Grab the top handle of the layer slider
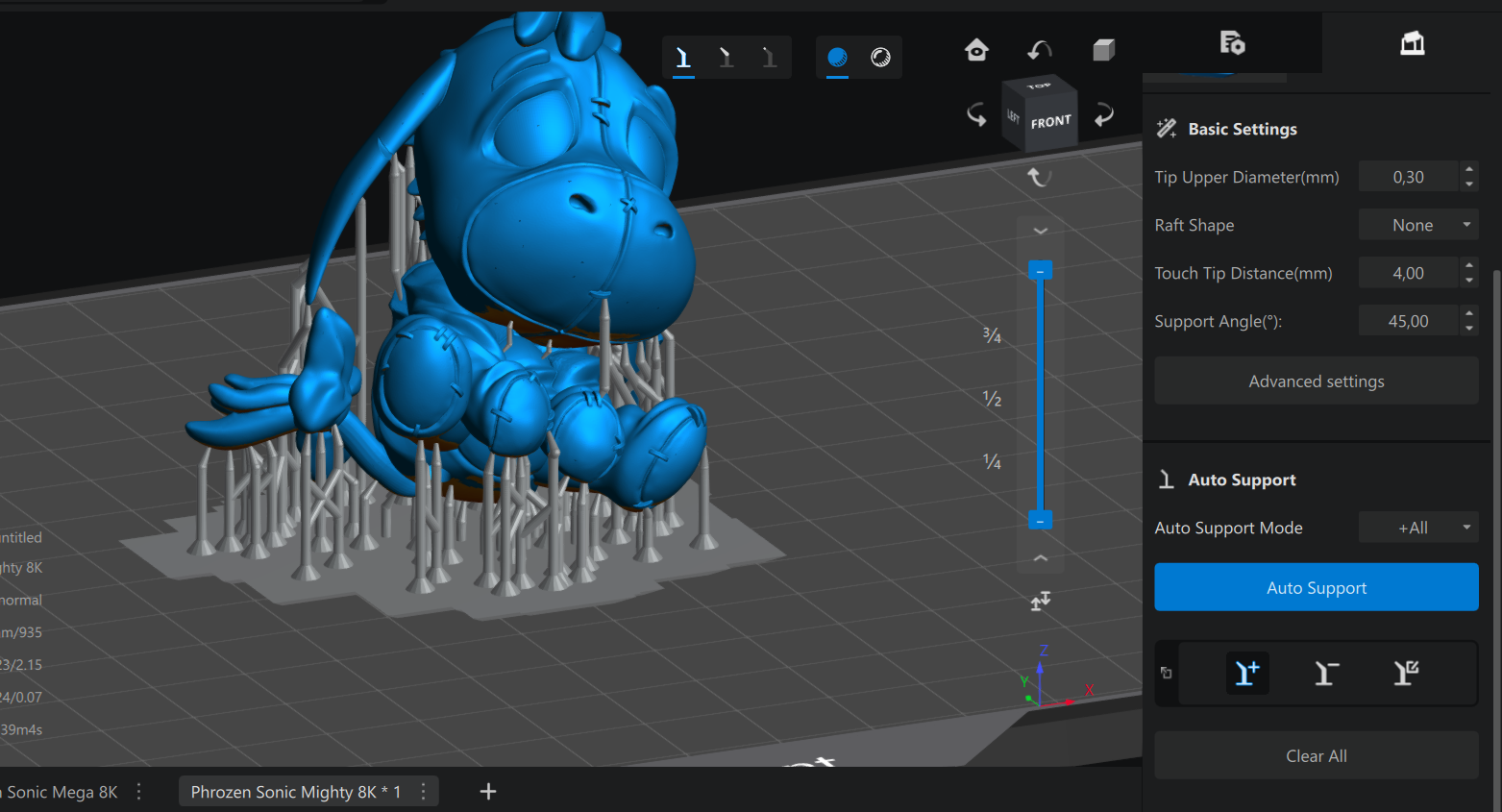Screen dimensions: 1502x812 pyautogui.click(x=1040, y=271)
